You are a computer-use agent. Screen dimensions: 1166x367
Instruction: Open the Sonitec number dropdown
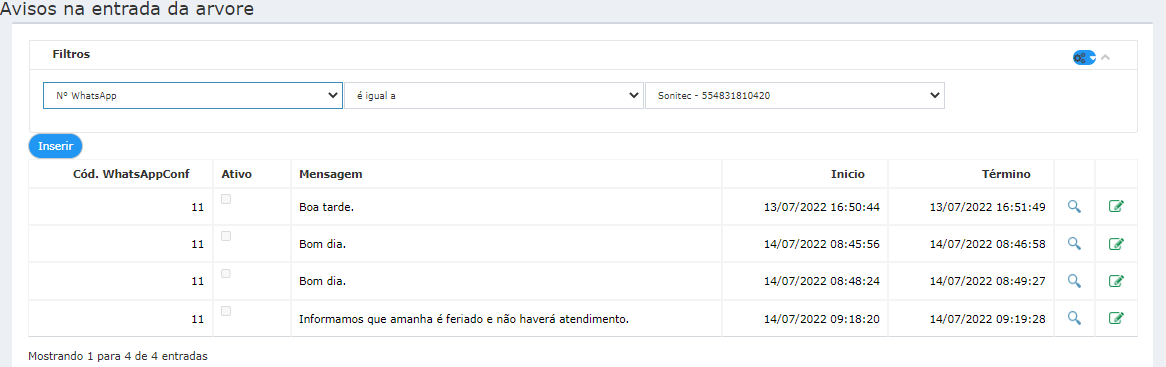pyautogui.click(x=795, y=95)
